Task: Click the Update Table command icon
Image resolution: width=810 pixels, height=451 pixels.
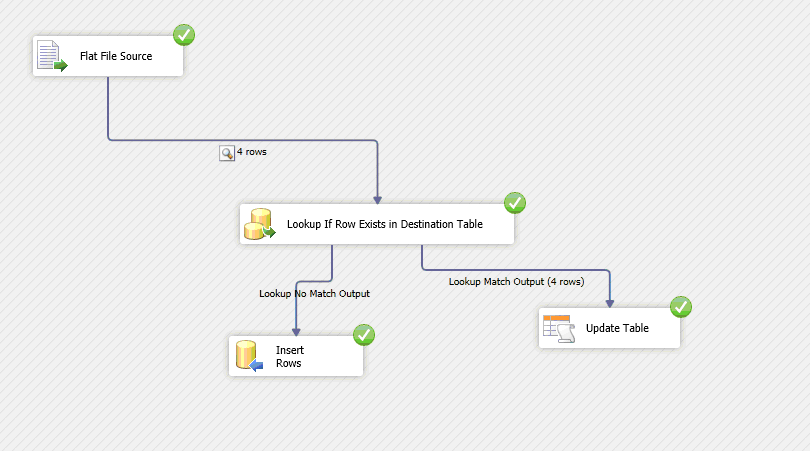Action: pyautogui.click(x=556, y=328)
